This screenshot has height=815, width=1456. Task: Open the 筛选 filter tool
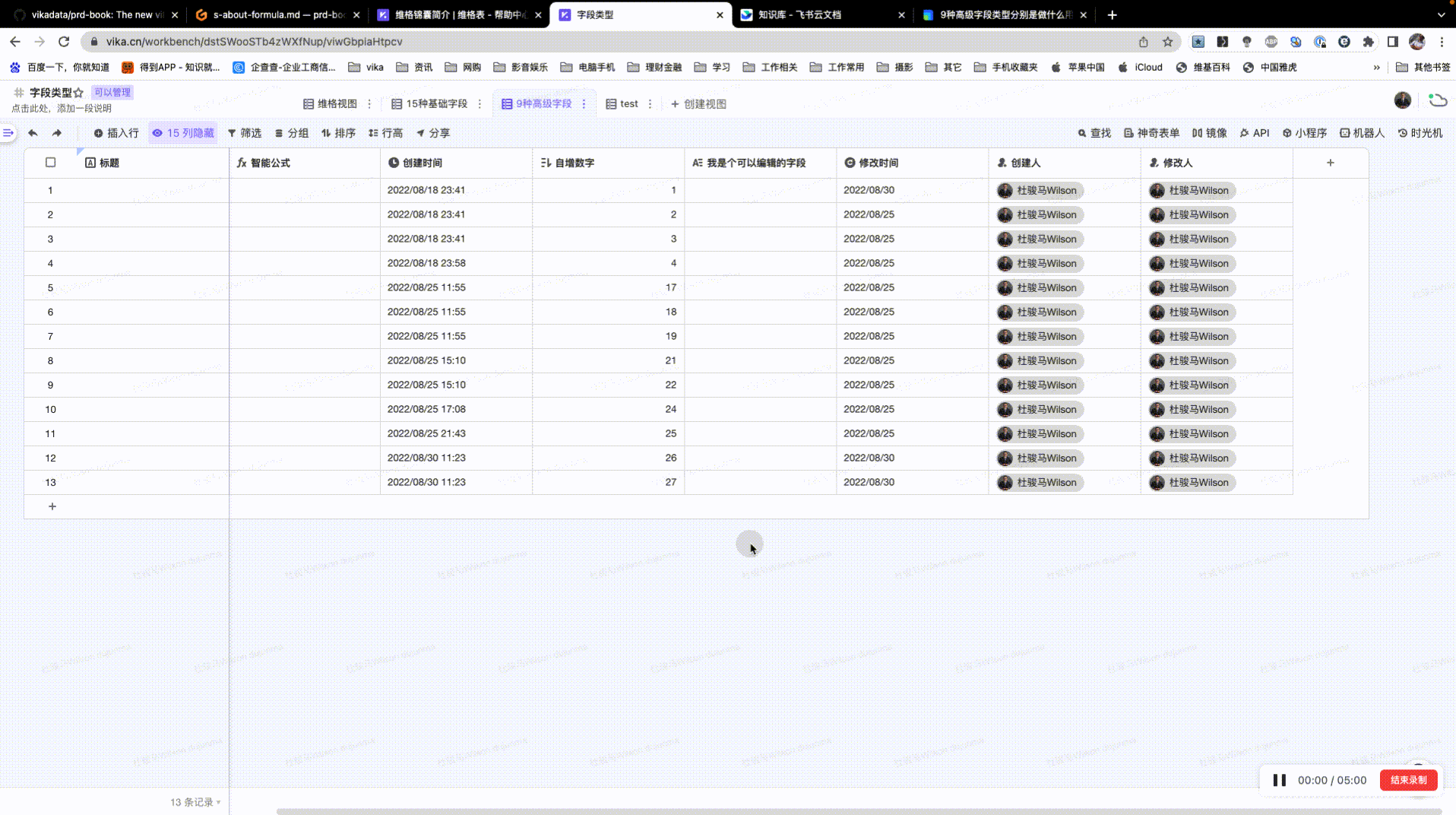[x=245, y=133]
